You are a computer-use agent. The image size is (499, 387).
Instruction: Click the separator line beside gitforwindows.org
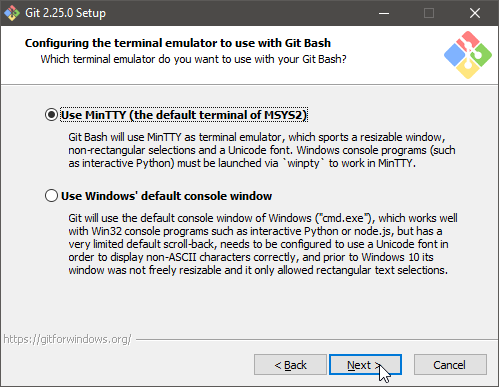coord(317,340)
